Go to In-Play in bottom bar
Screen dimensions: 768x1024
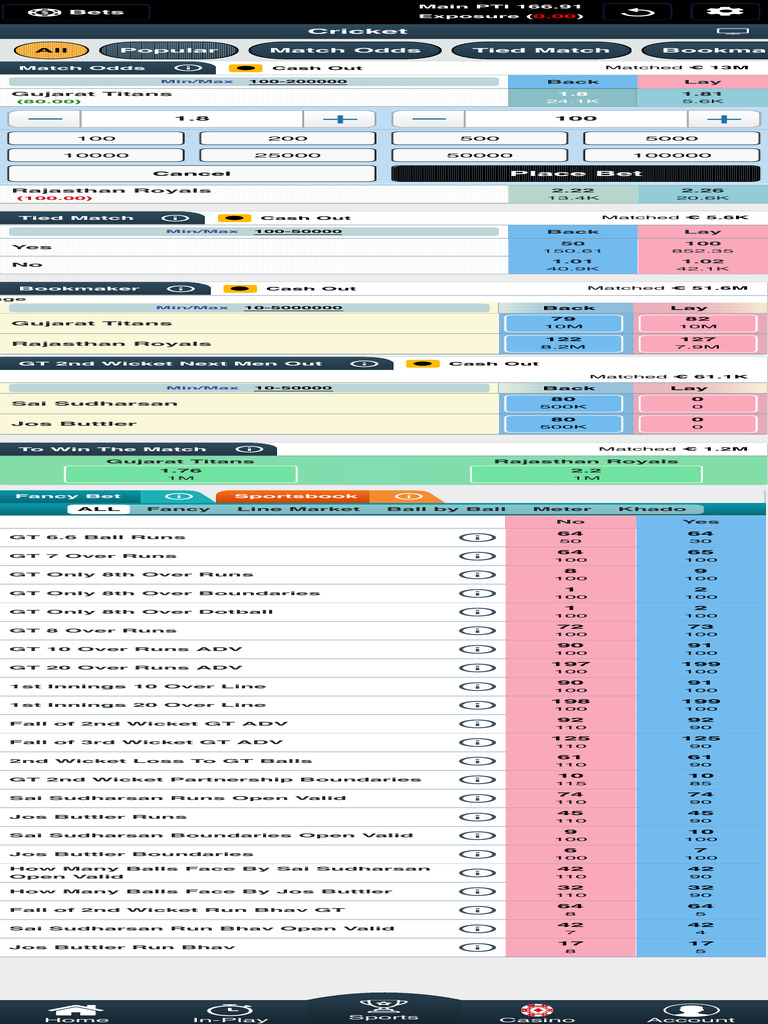tap(230, 1012)
